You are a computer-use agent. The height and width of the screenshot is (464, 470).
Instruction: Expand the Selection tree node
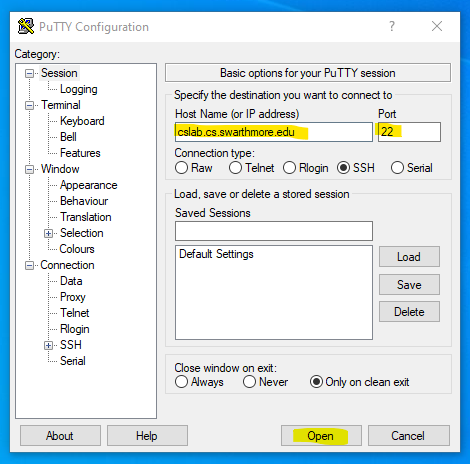pos(48,233)
